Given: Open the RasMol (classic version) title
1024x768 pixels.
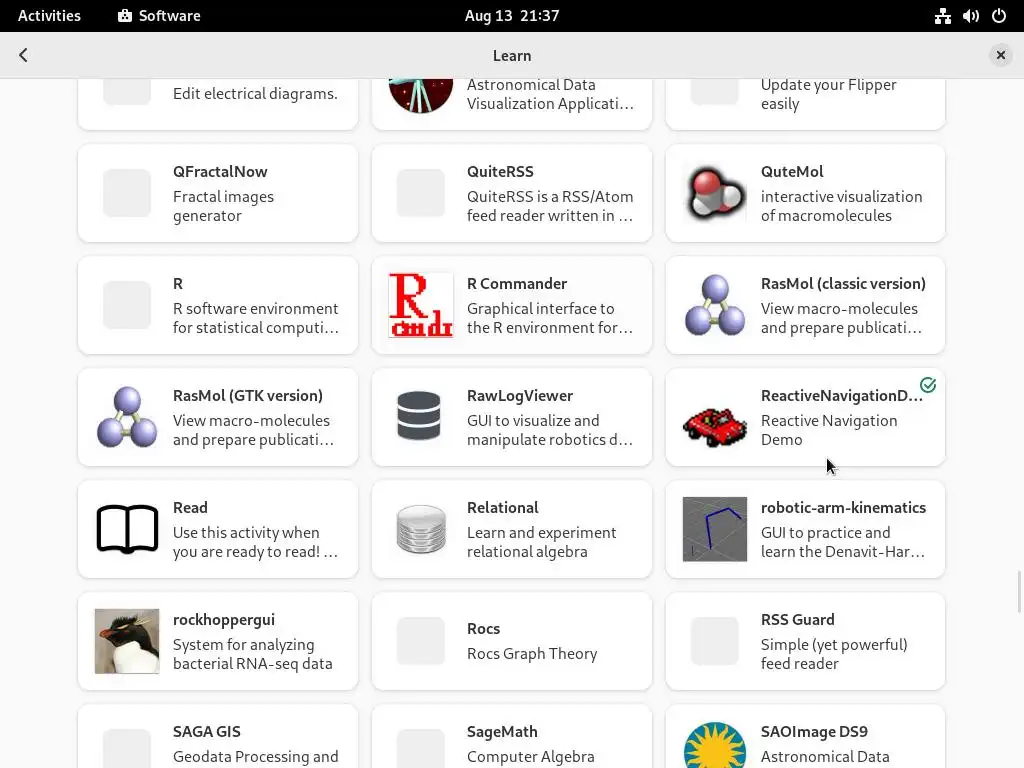Looking at the screenshot, I should 843,283.
